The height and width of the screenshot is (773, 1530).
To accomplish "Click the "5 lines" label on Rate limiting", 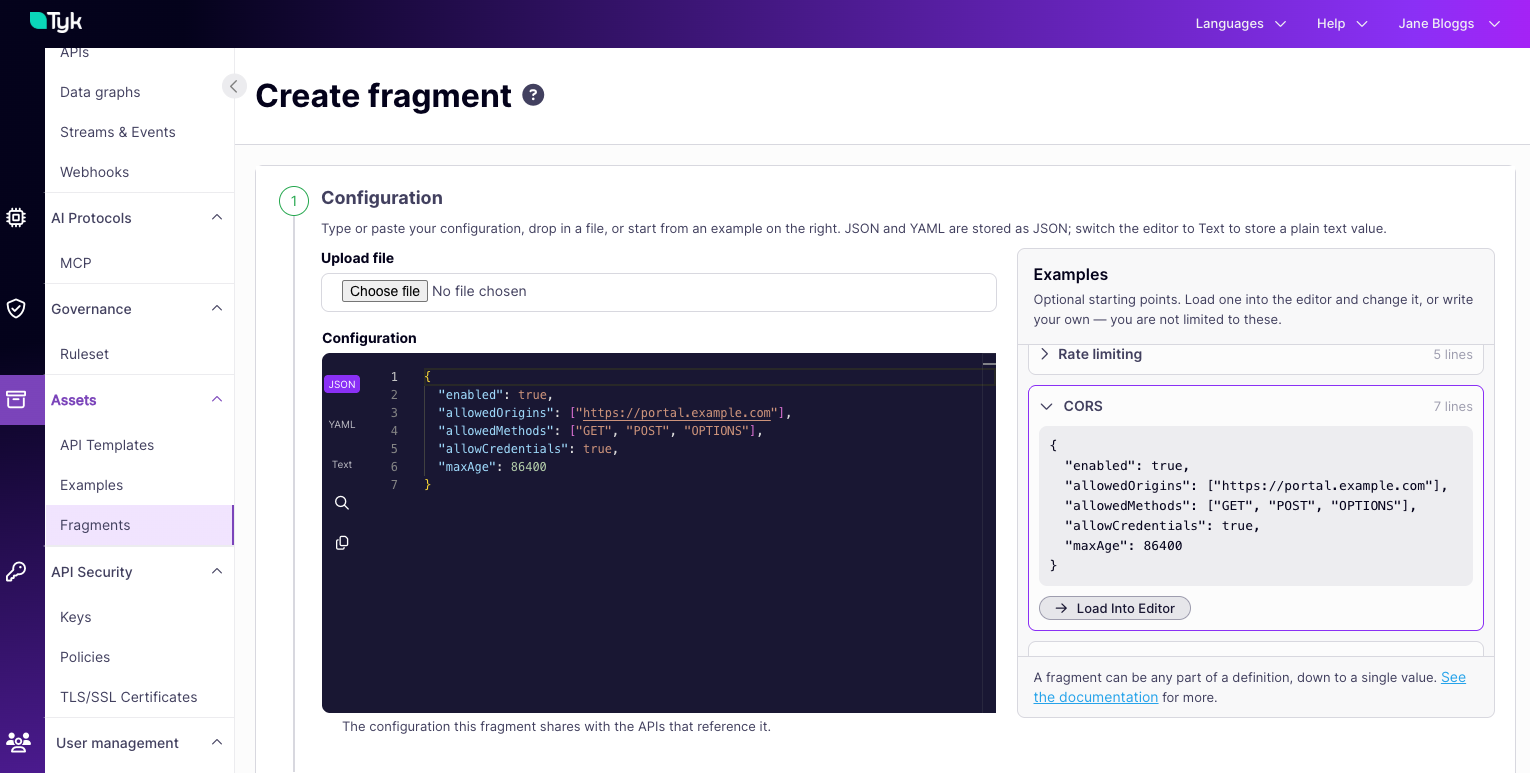I will (1452, 354).
